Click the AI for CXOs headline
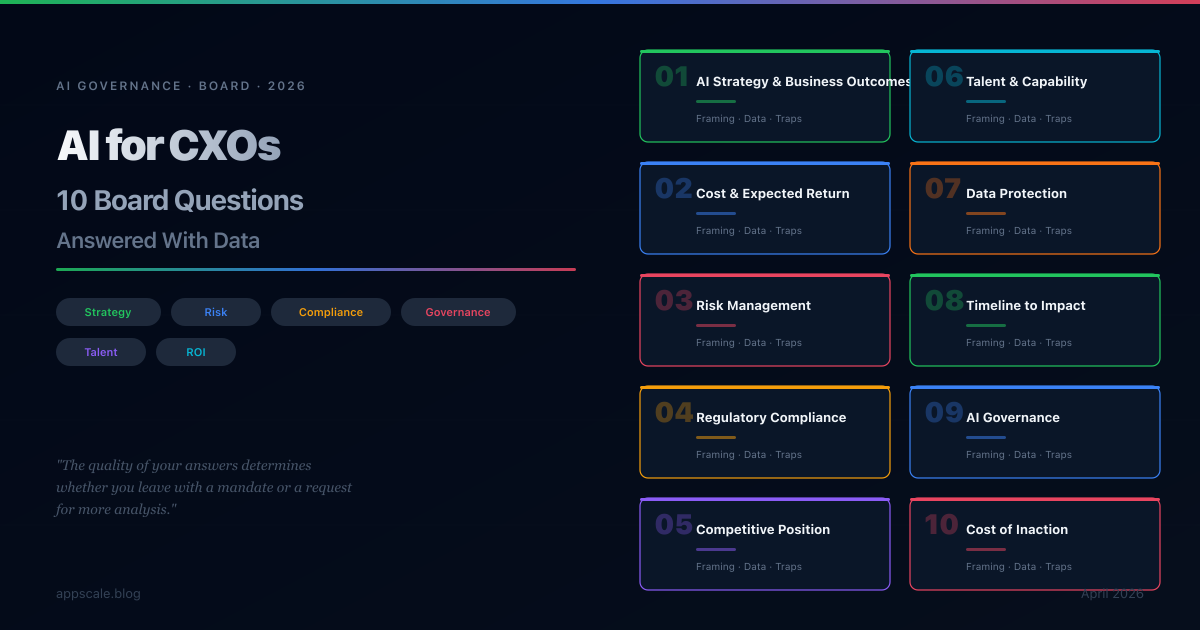1200x630 pixels. tap(169, 146)
